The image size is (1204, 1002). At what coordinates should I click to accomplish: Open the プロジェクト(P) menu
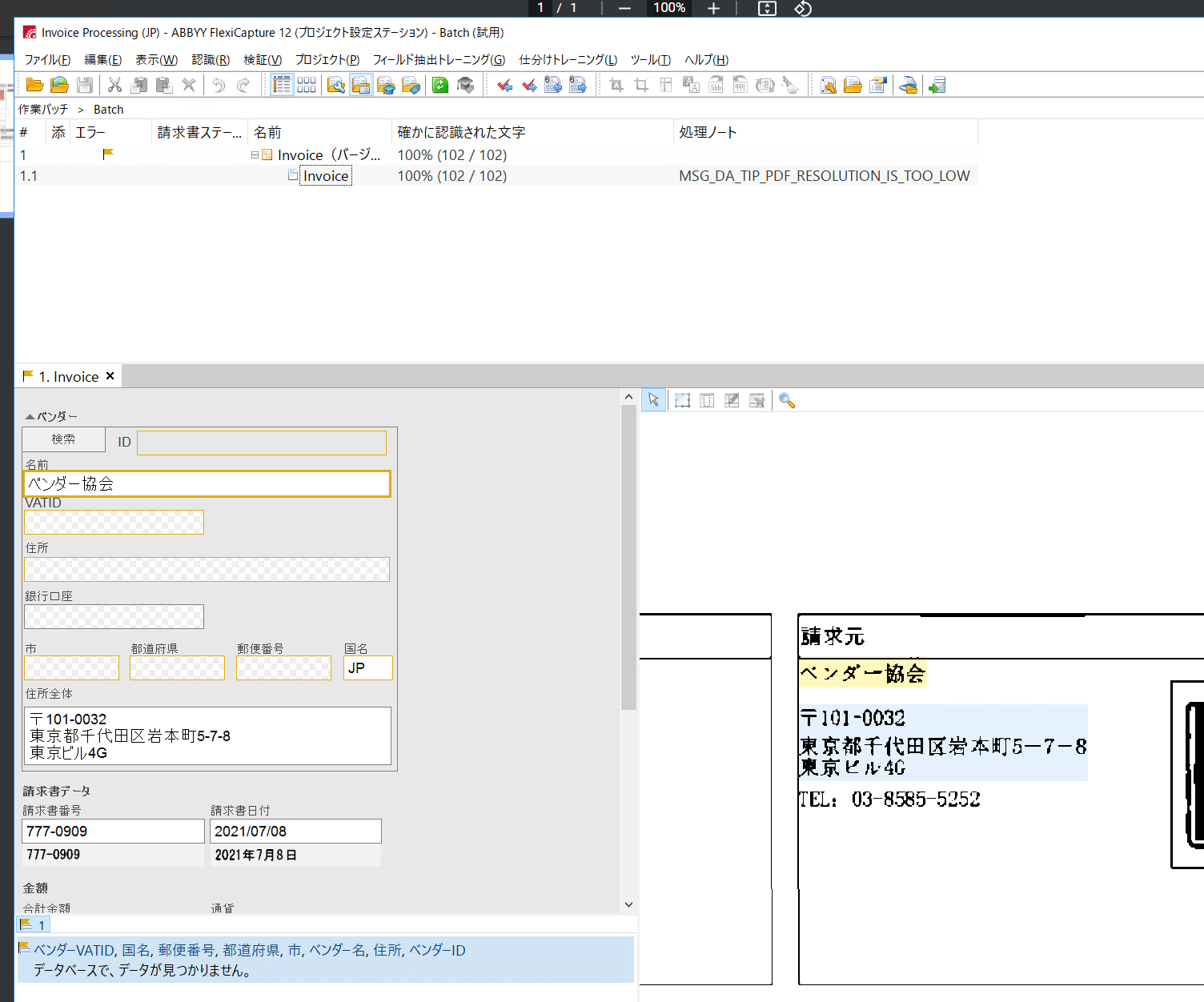327,60
